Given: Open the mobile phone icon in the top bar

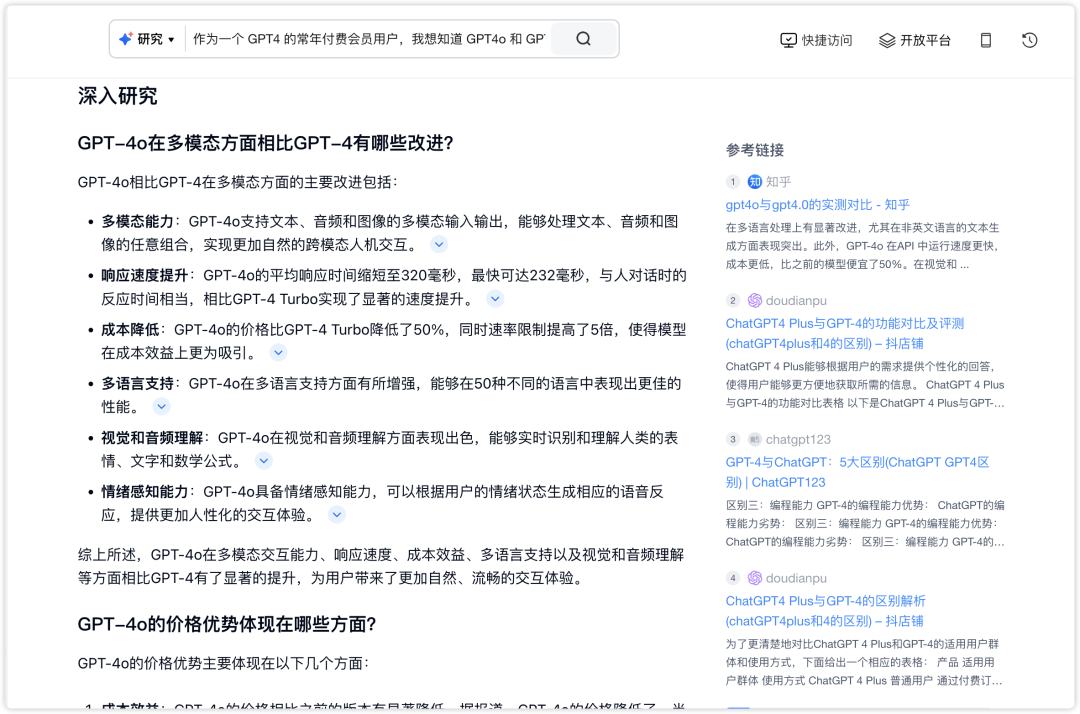Looking at the screenshot, I should click(984, 40).
